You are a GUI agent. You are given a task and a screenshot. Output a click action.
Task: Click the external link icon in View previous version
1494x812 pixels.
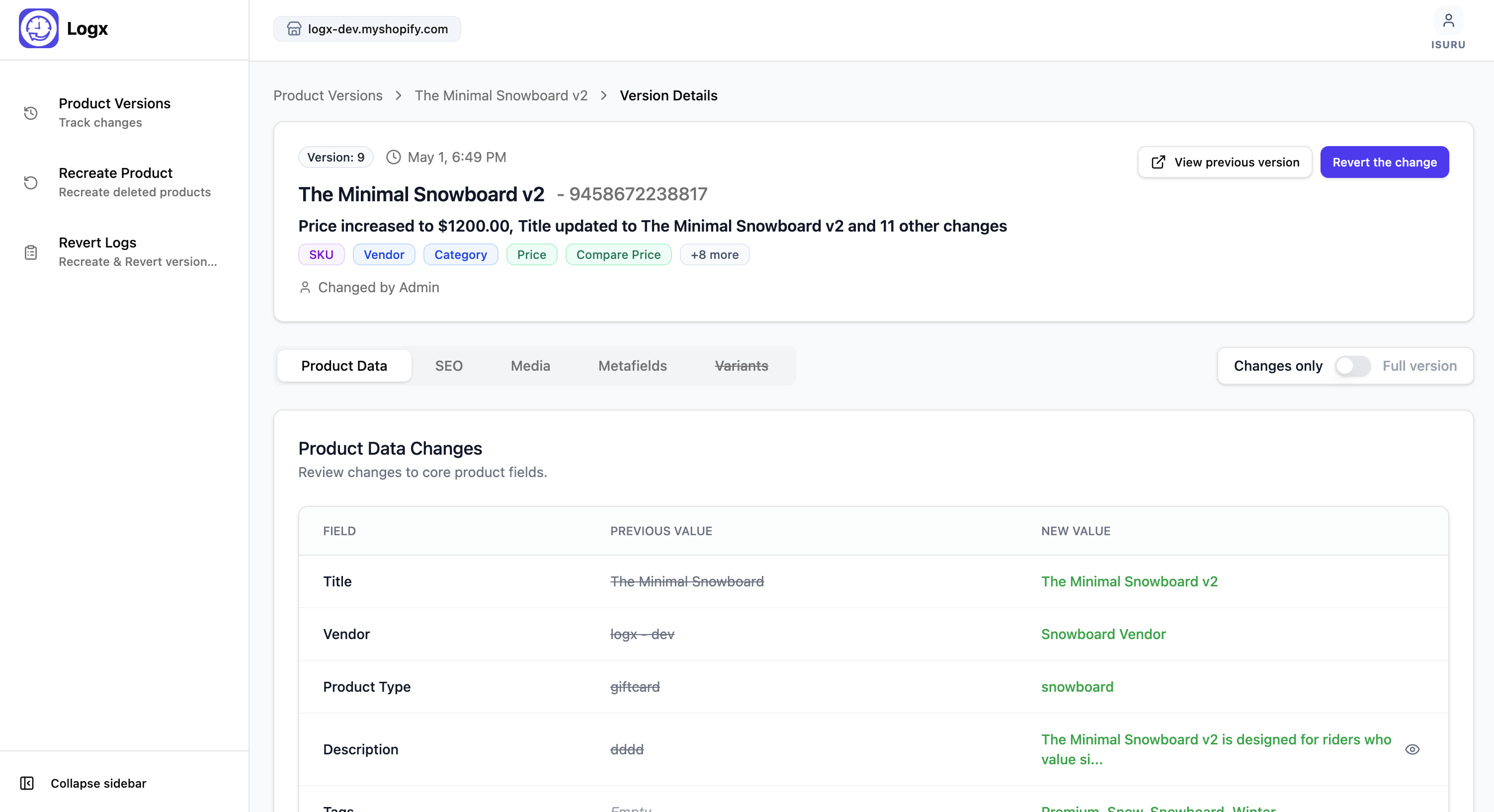click(x=1158, y=162)
